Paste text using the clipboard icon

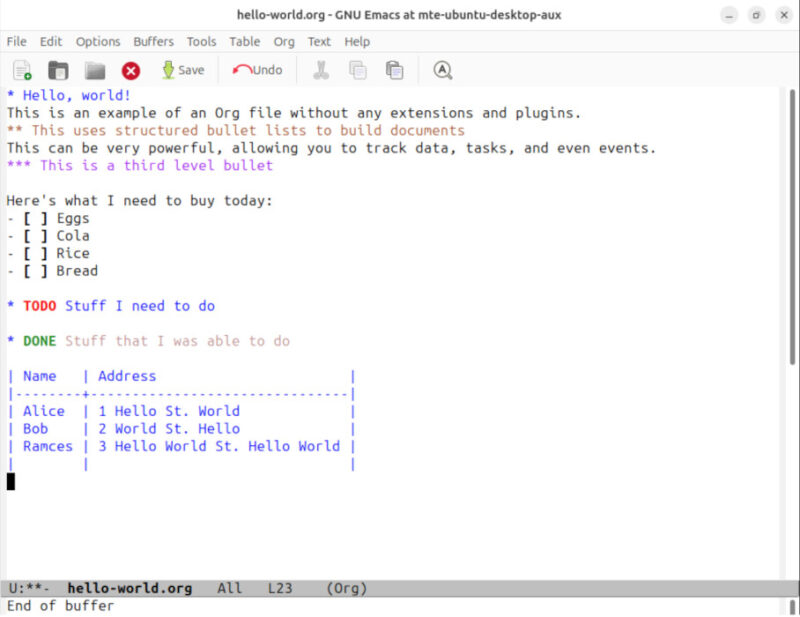[393, 70]
